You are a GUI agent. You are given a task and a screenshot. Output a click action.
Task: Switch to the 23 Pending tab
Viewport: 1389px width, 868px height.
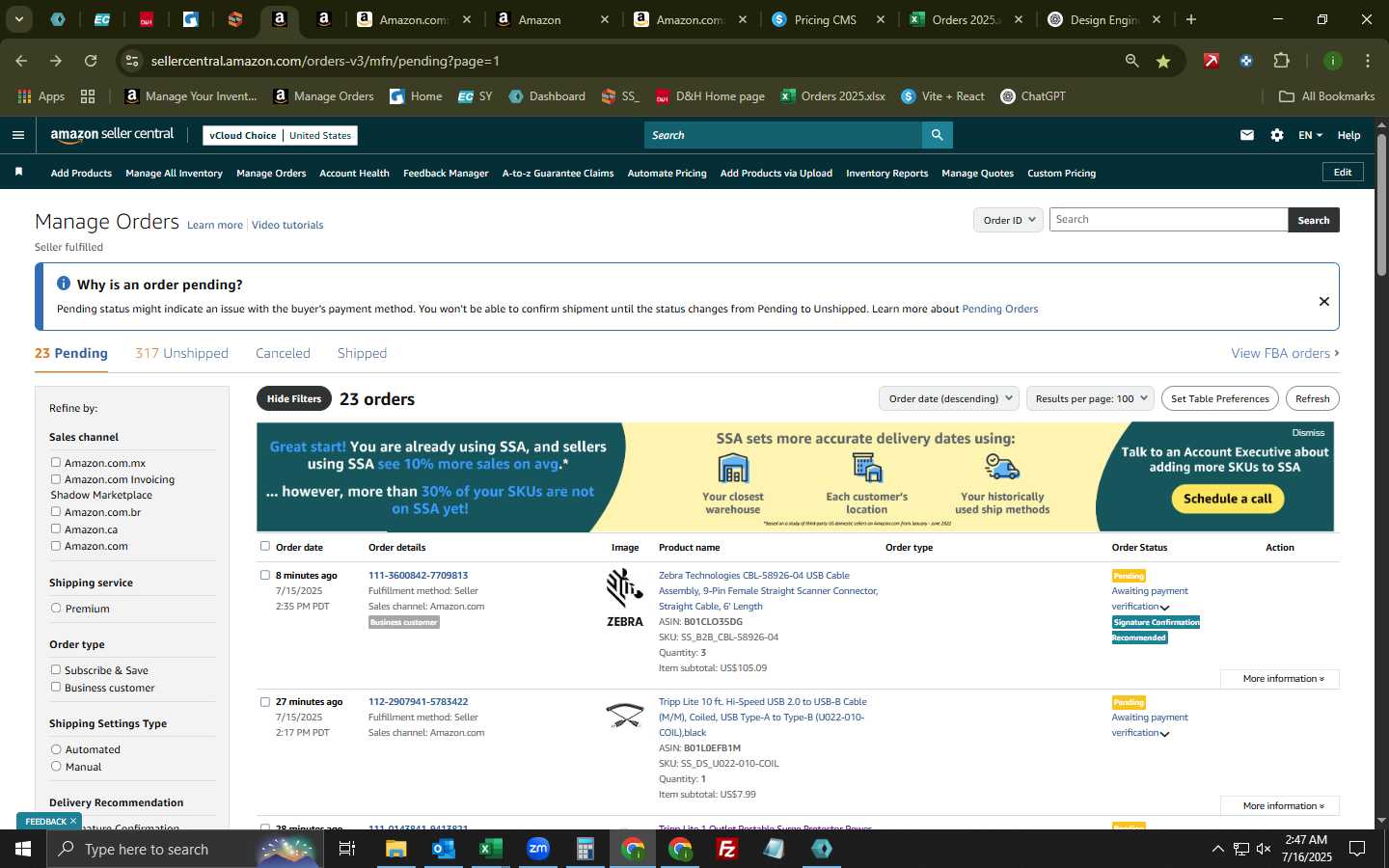click(x=71, y=353)
